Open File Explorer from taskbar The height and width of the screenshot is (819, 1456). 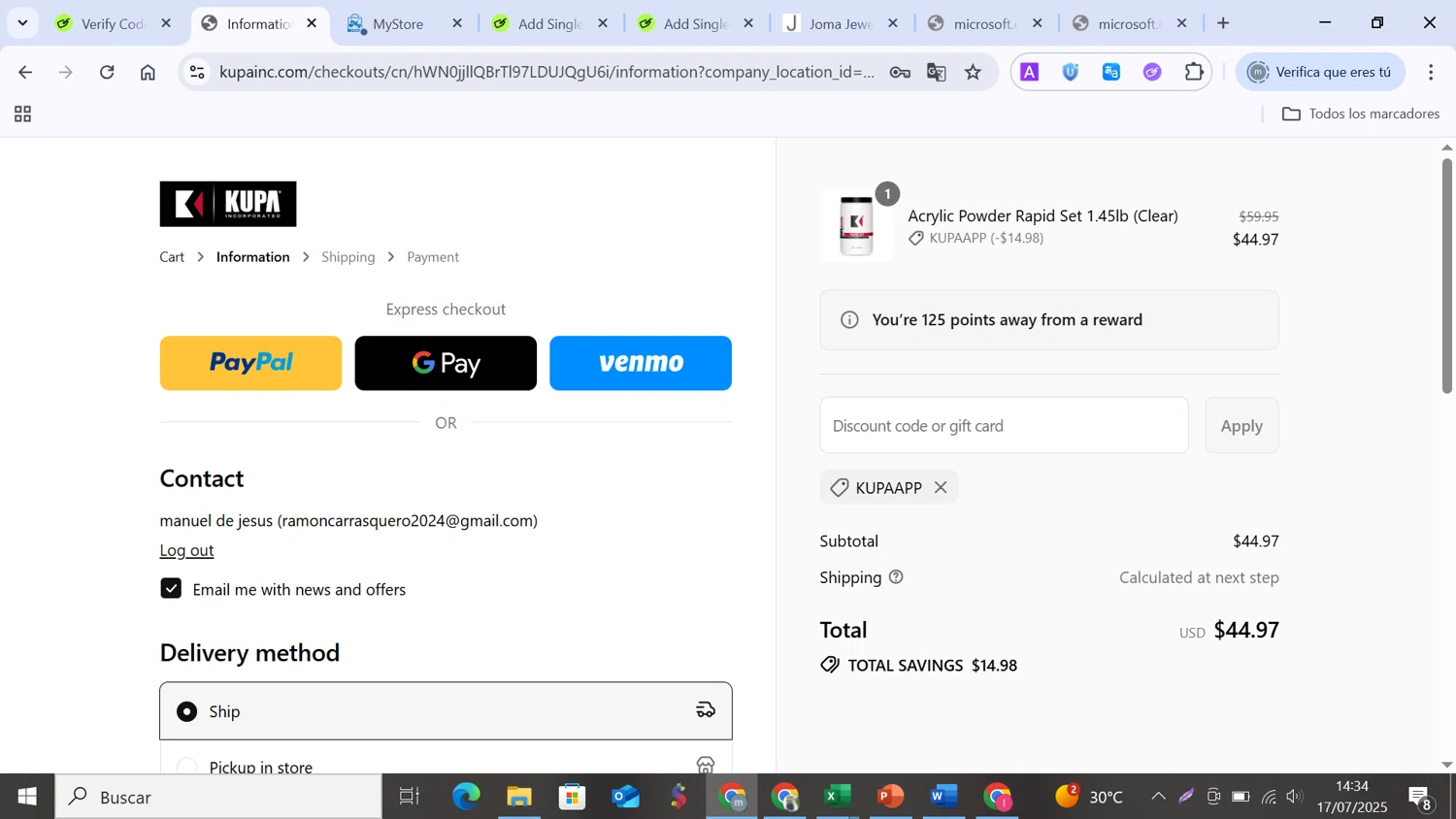(519, 797)
